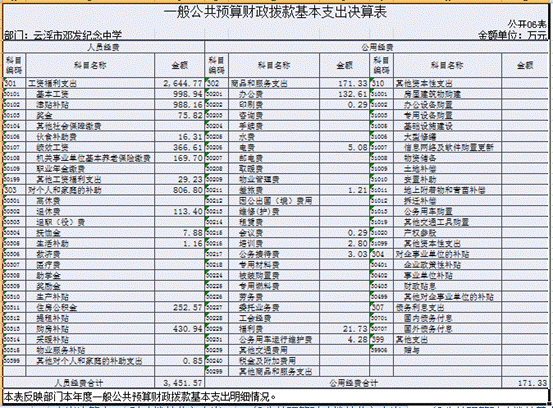Select the amount cell 2,644.77

click(180, 84)
